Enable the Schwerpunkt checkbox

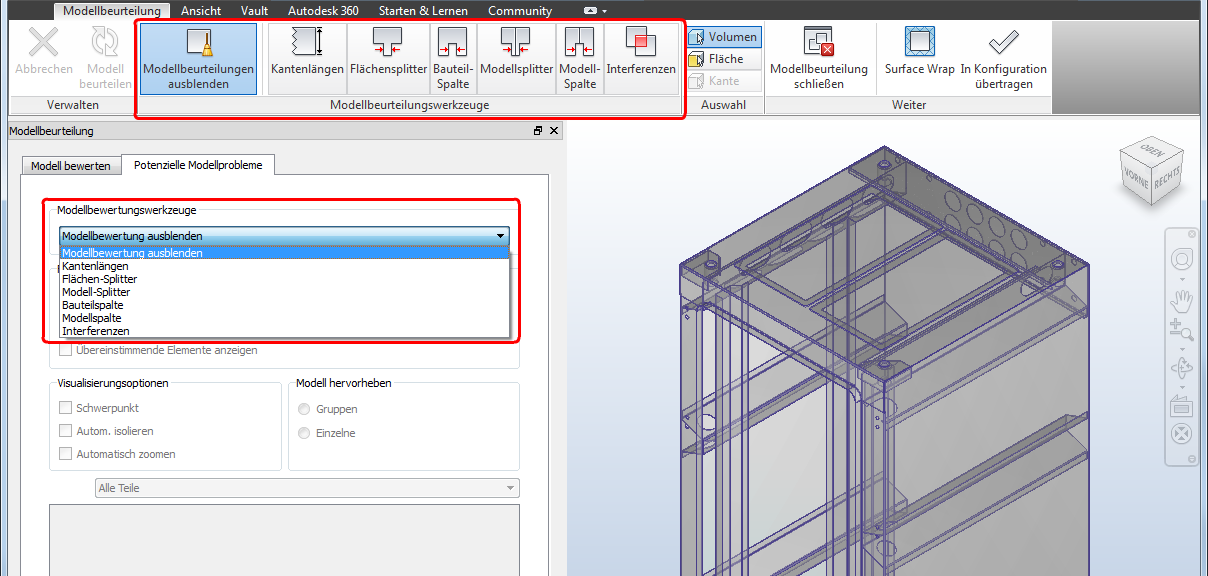click(x=66, y=408)
